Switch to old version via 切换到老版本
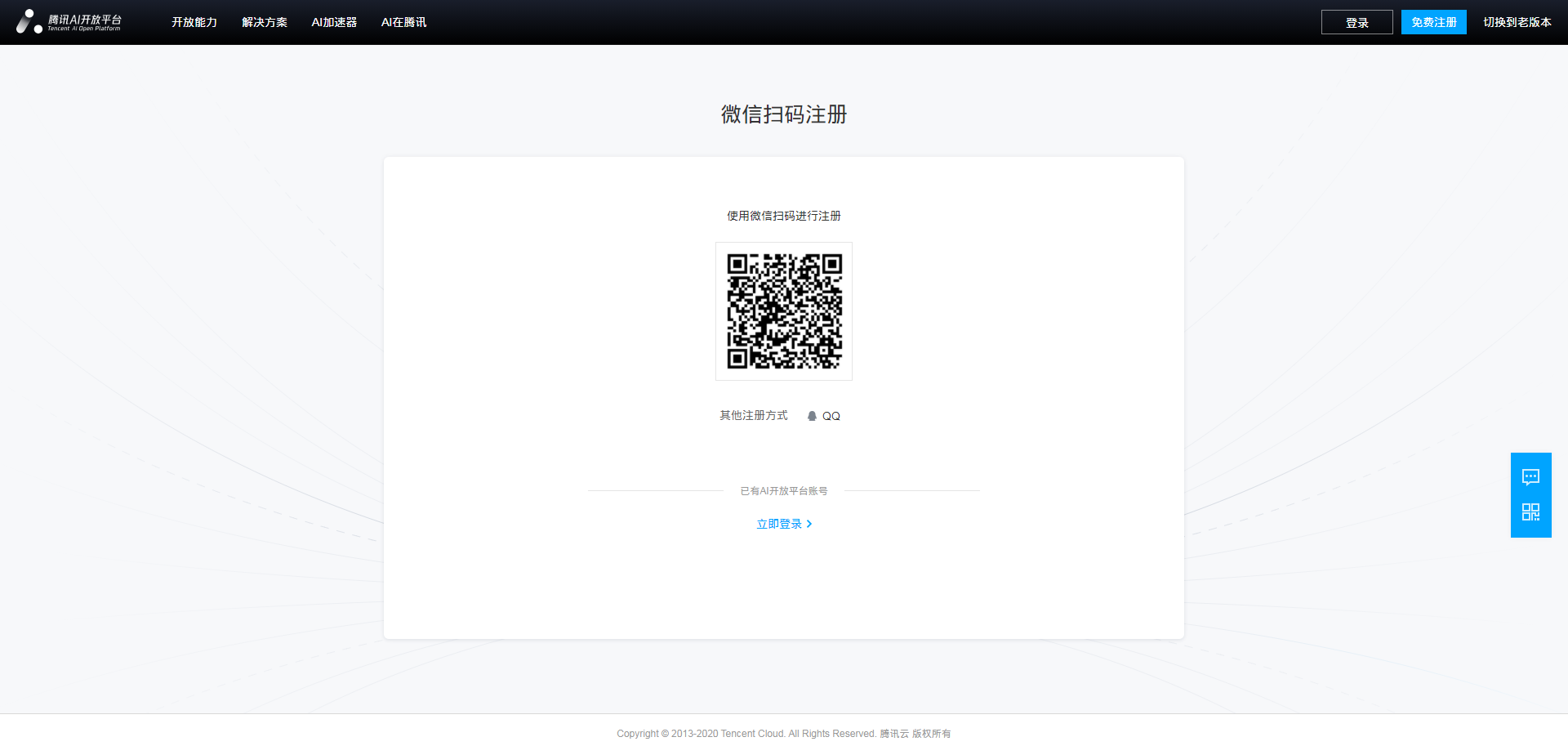 (x=1517, y=22)
